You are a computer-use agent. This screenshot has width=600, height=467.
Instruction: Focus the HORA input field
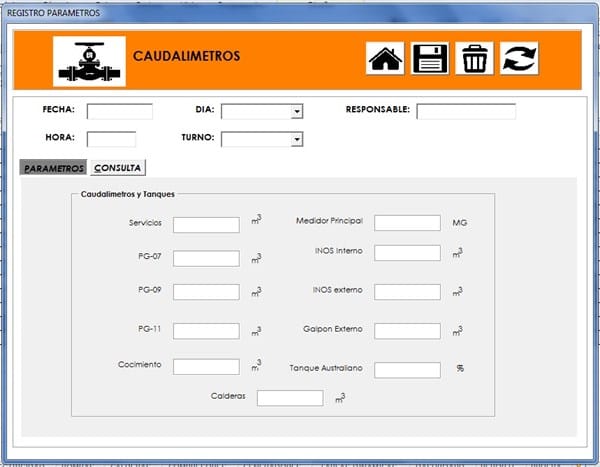pyautogui.click(x=111, y=139)
